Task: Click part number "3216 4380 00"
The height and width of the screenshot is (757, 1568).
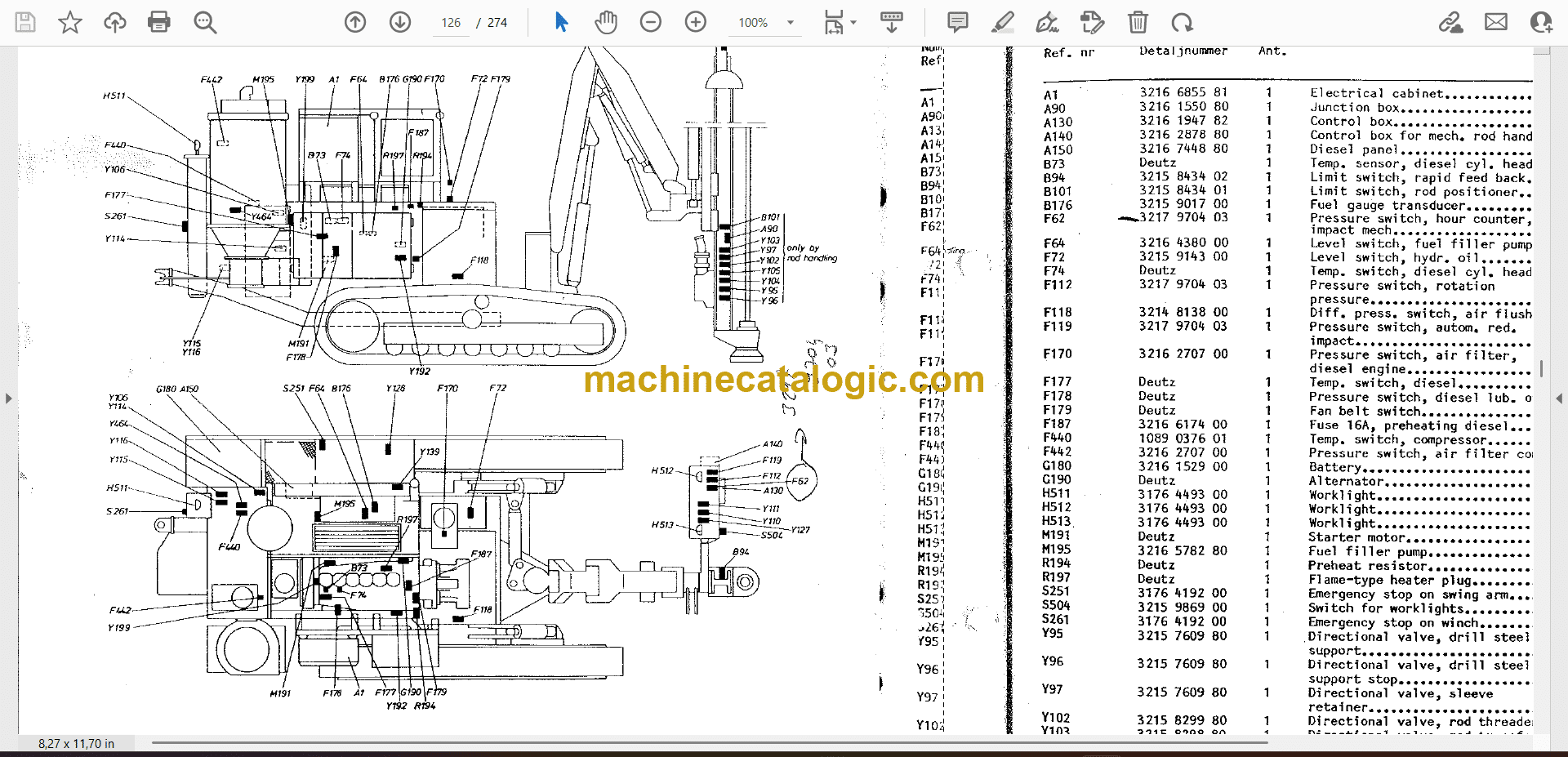Action: pos(1183,243)
